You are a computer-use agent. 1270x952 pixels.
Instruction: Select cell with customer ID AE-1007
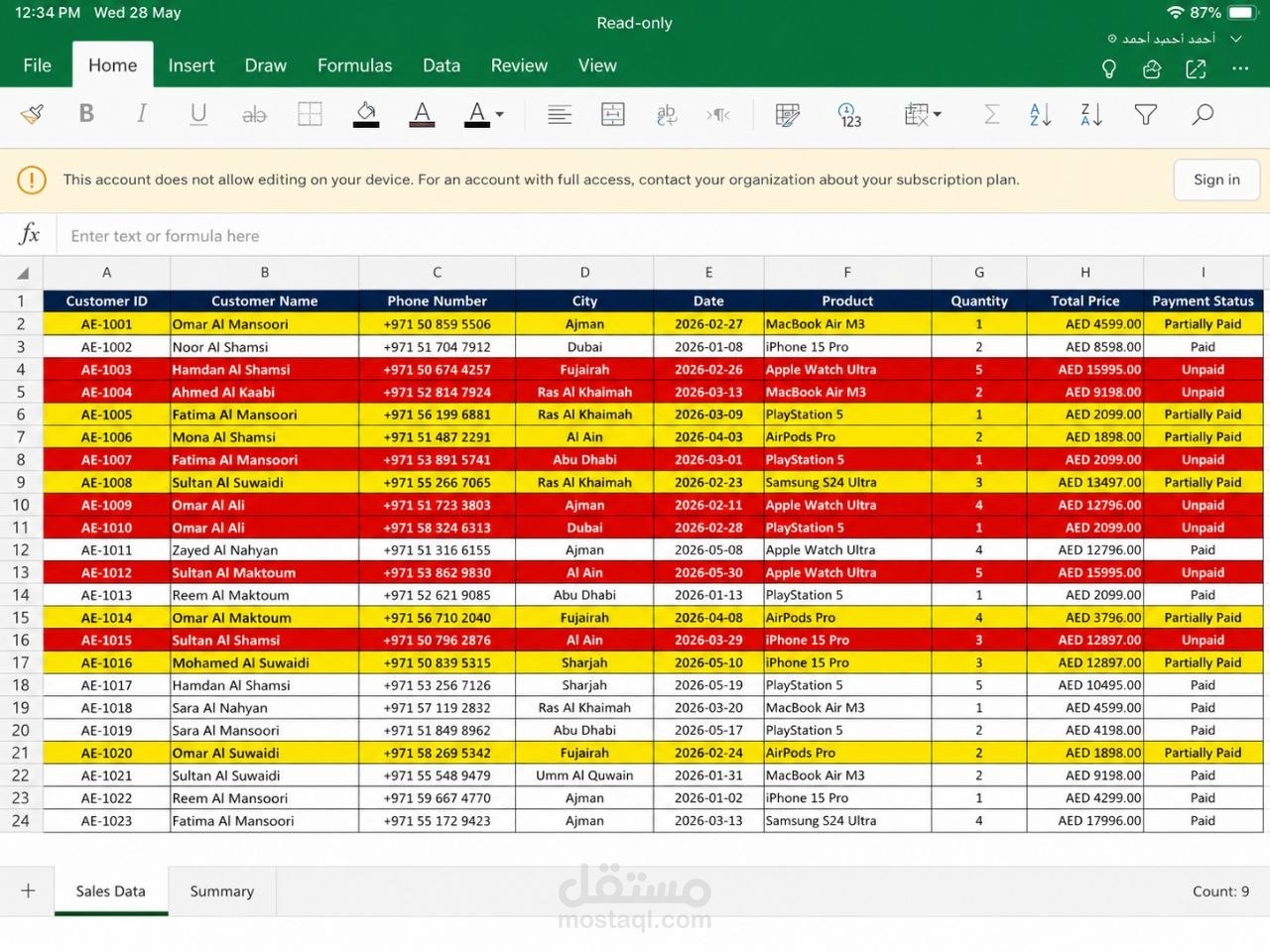click(x=107, y=460)
